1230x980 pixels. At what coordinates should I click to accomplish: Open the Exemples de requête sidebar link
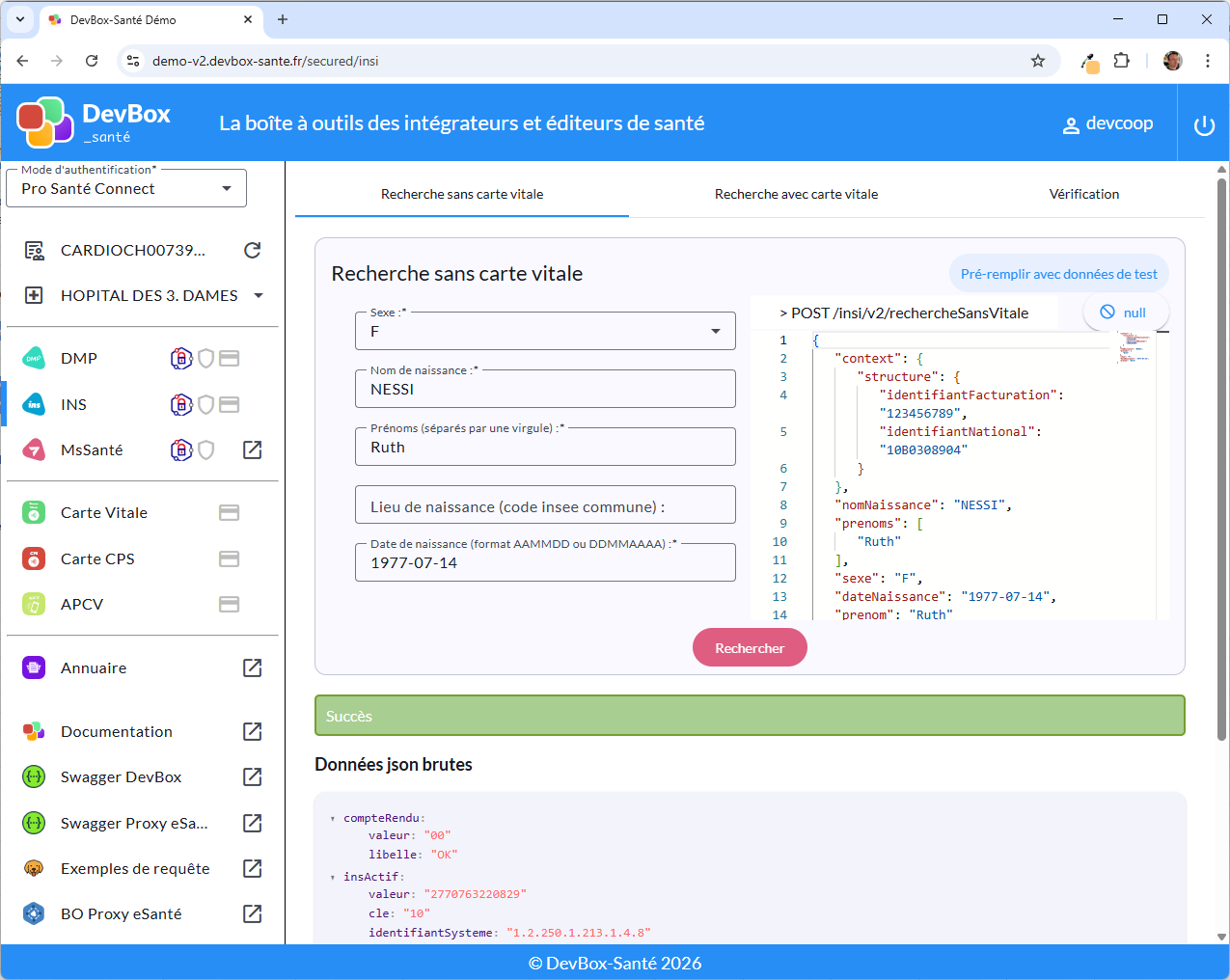click(x=135, y=868)
